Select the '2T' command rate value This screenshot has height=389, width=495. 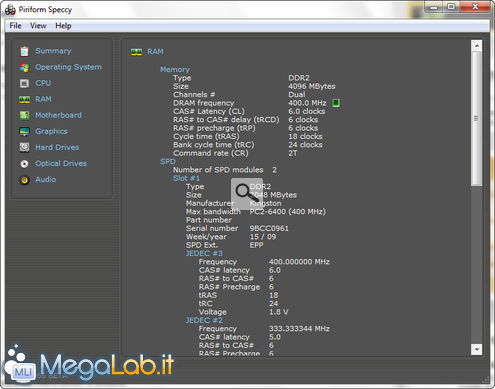pyautogui.click(x=293, y=153)
